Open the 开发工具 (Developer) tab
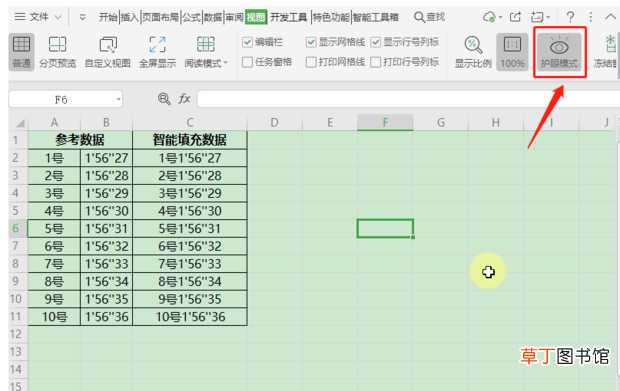620x391 pixels. point(289,17)
